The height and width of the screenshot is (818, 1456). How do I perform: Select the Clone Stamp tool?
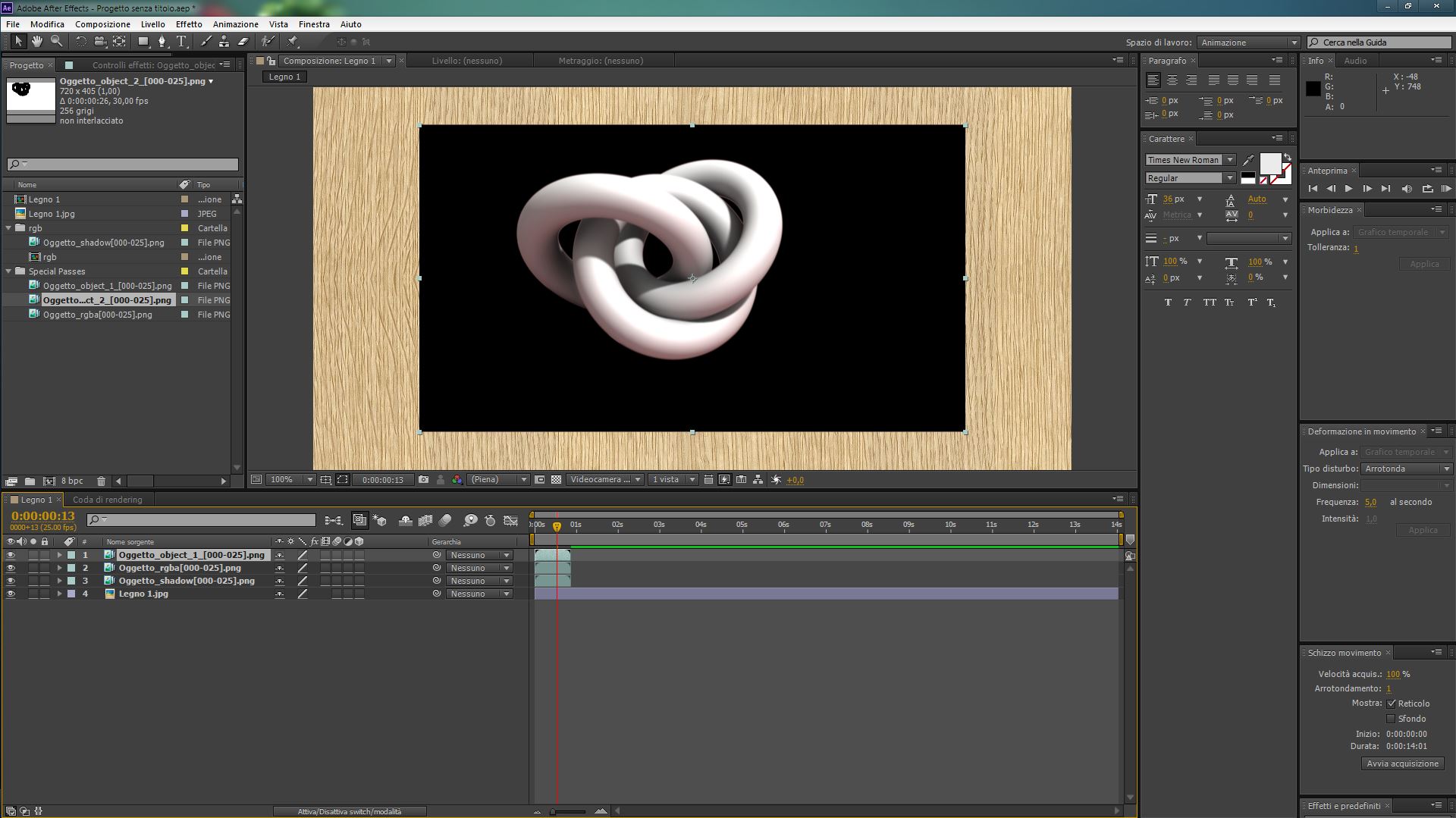coord(224,42)
